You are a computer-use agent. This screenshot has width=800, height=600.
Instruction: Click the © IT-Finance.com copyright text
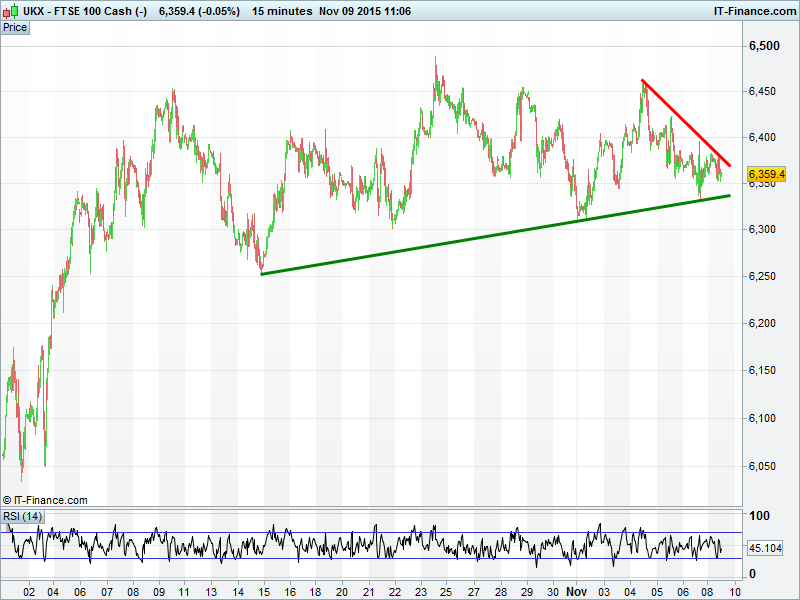45,500
